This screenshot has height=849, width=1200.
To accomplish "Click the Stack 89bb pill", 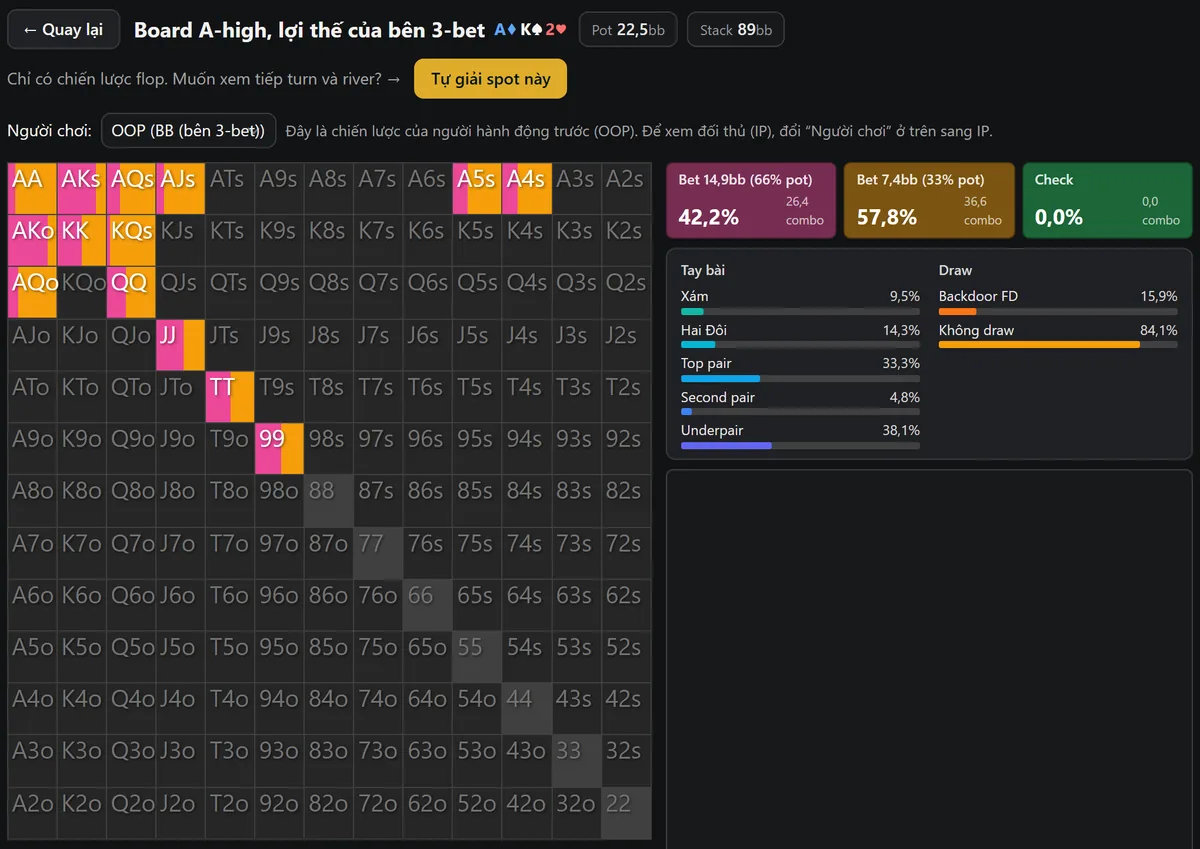I will click(x=735, y=30).
